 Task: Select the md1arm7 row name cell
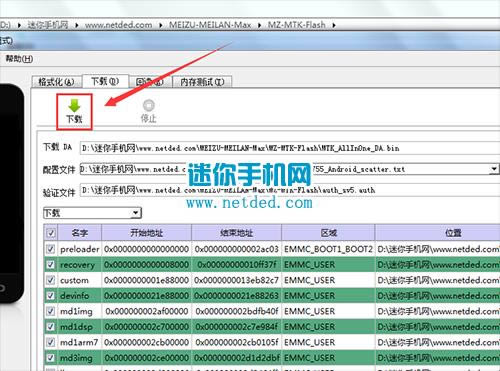[80, 342]
